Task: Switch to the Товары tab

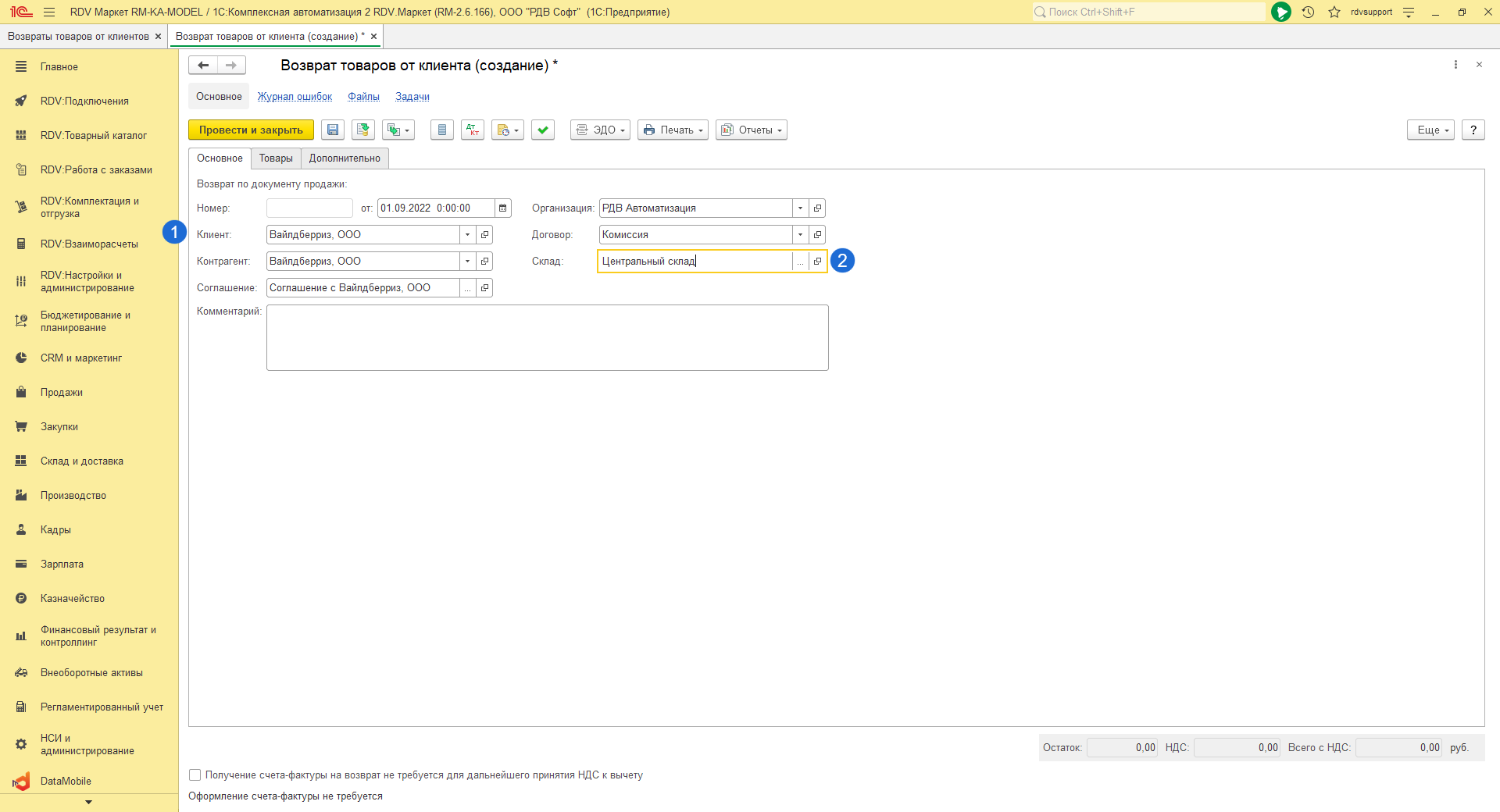Action: point(276,158)
